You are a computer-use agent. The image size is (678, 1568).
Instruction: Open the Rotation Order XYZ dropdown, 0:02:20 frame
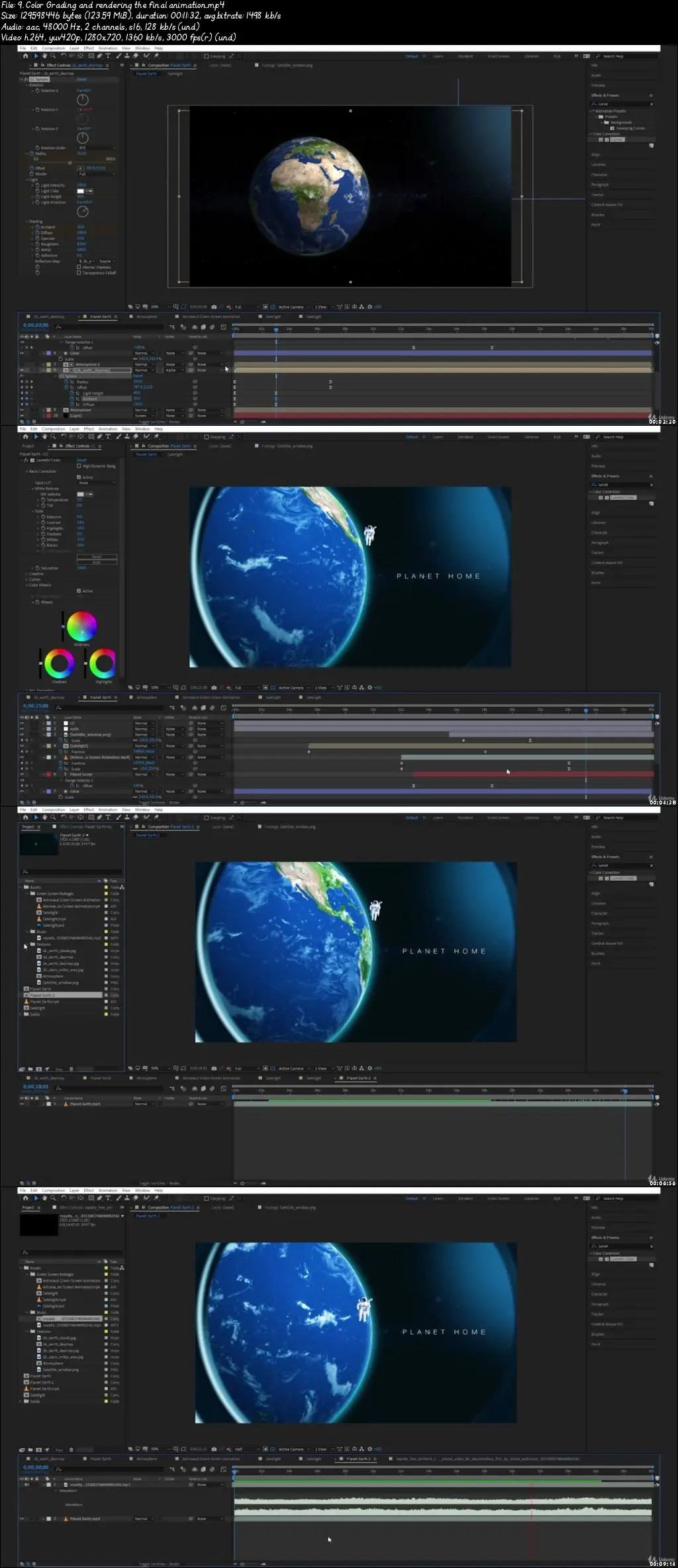pos(97,148)
